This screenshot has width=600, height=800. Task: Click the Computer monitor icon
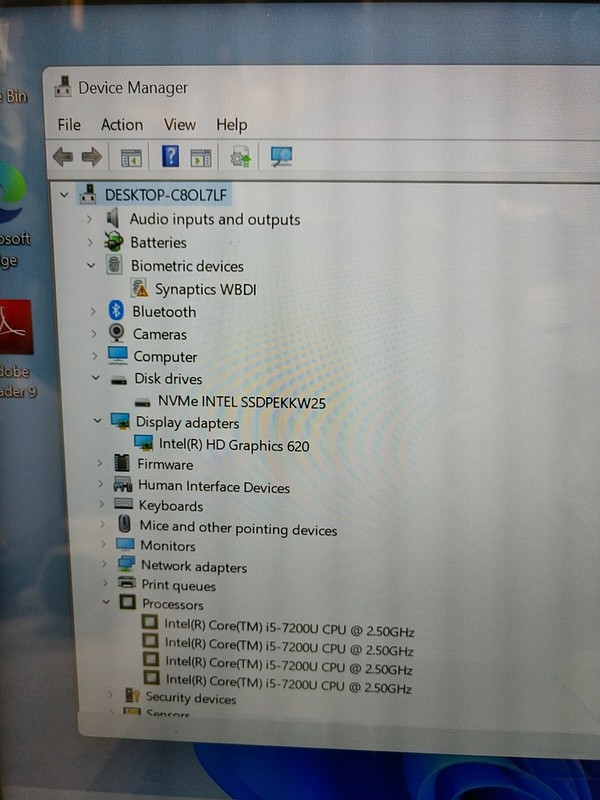[x=118, y=355]
